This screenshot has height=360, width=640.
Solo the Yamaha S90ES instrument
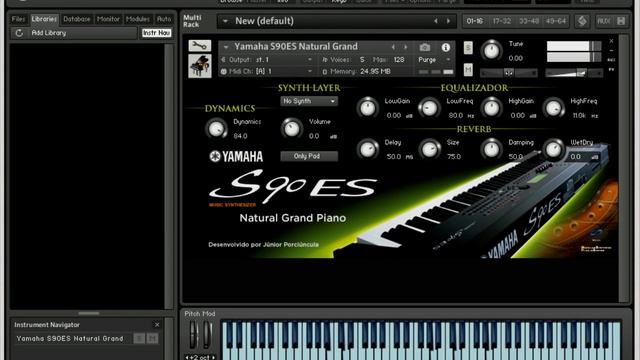coord(468,48)
